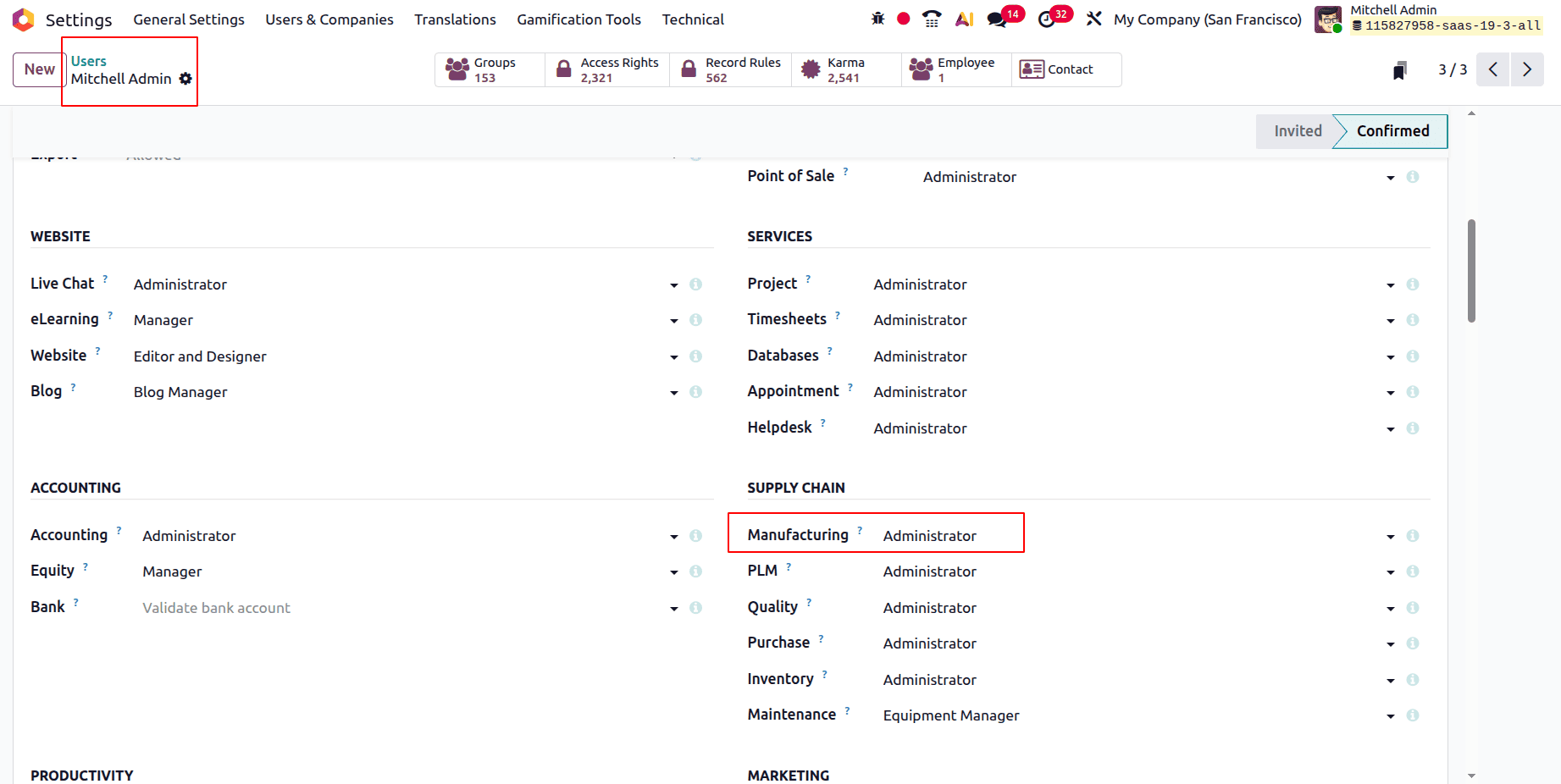Click info icon for eLearning
The height and width of the screenshot is (784, 1561).
(695, 320)
